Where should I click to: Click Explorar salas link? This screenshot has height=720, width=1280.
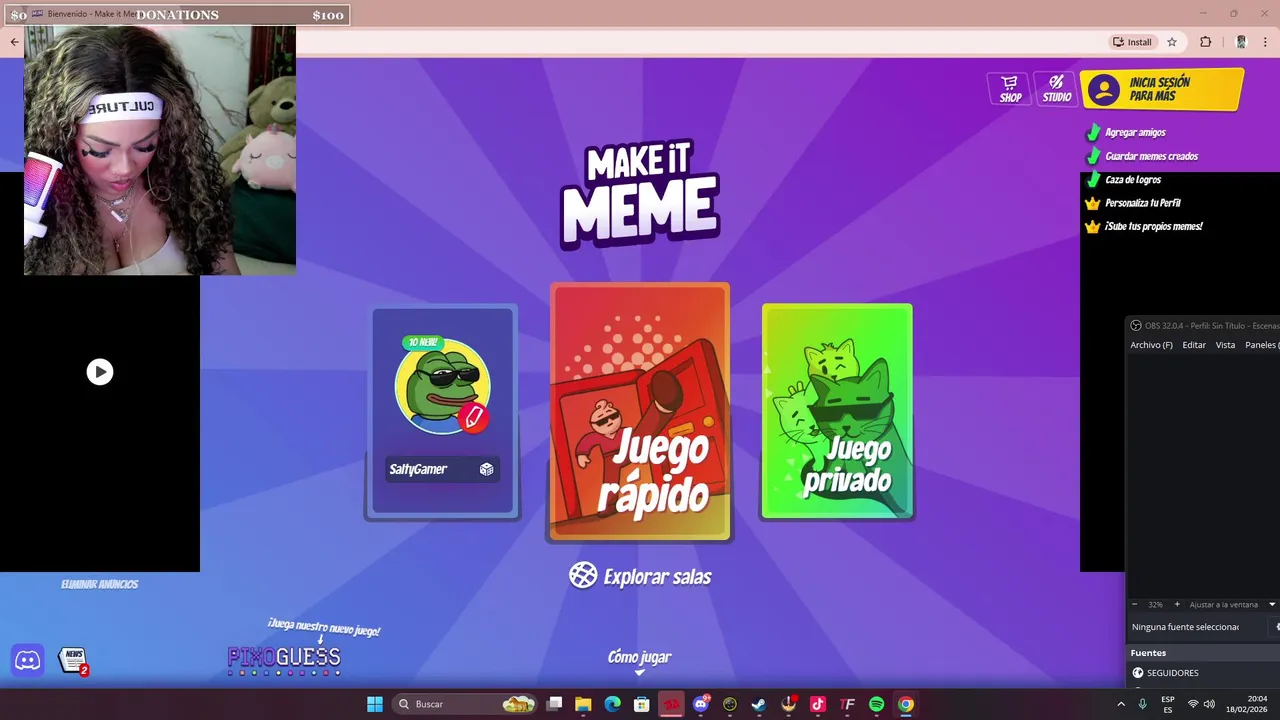point(657,576)
